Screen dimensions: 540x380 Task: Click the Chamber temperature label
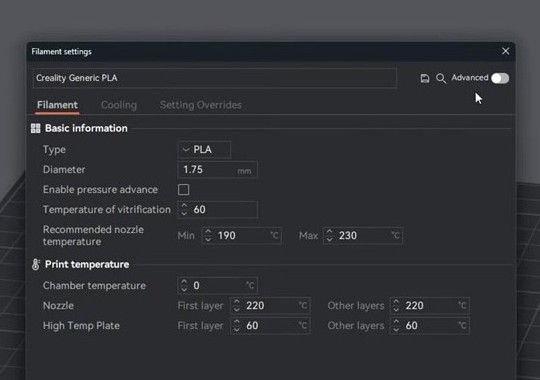pos(94,286)
